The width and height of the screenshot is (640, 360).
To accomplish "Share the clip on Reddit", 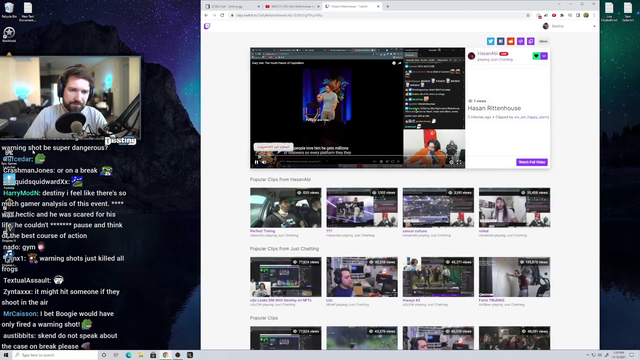I will [x=511, y=41].
